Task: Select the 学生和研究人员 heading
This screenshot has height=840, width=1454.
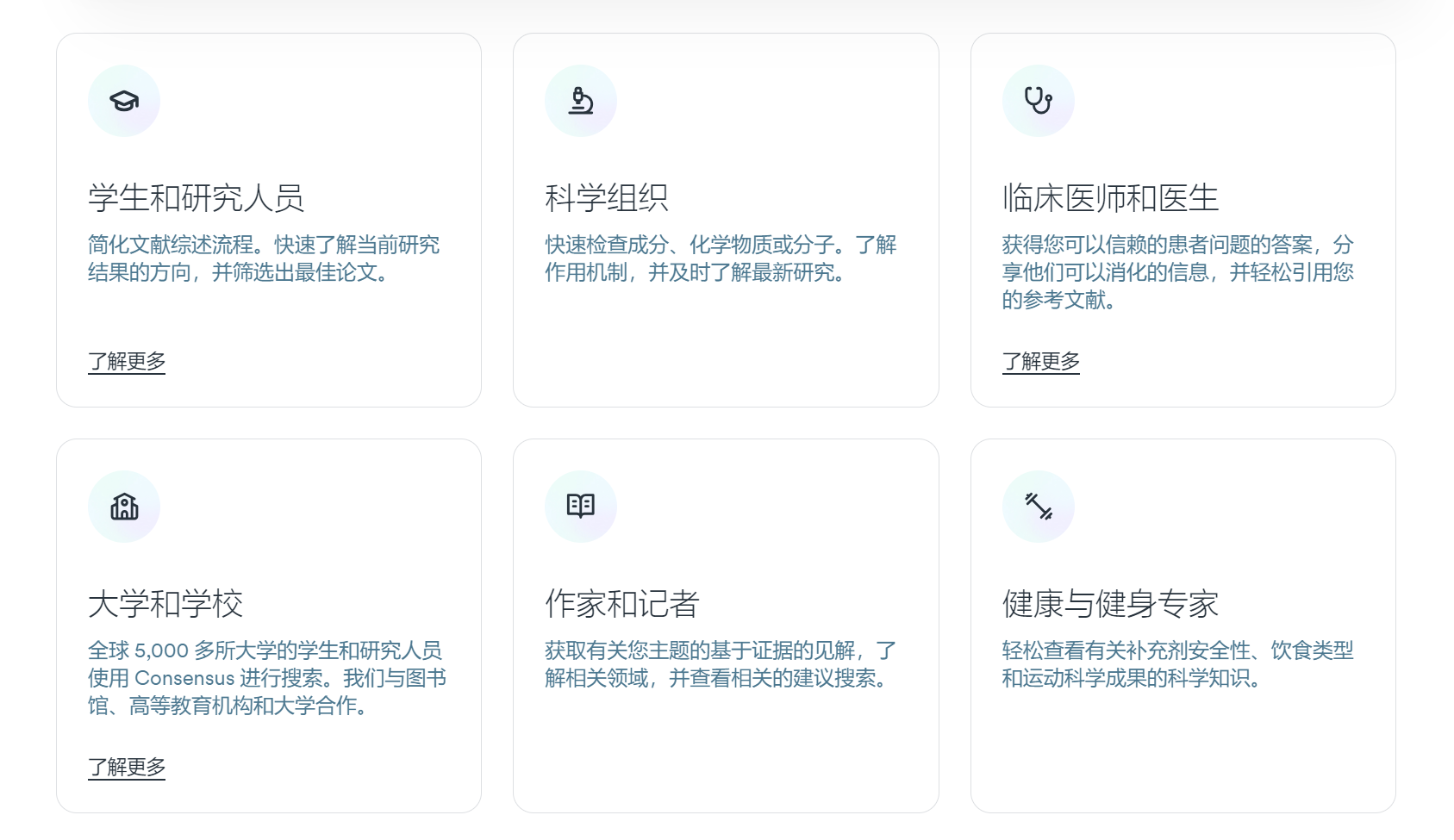Action: coord(196,198)
